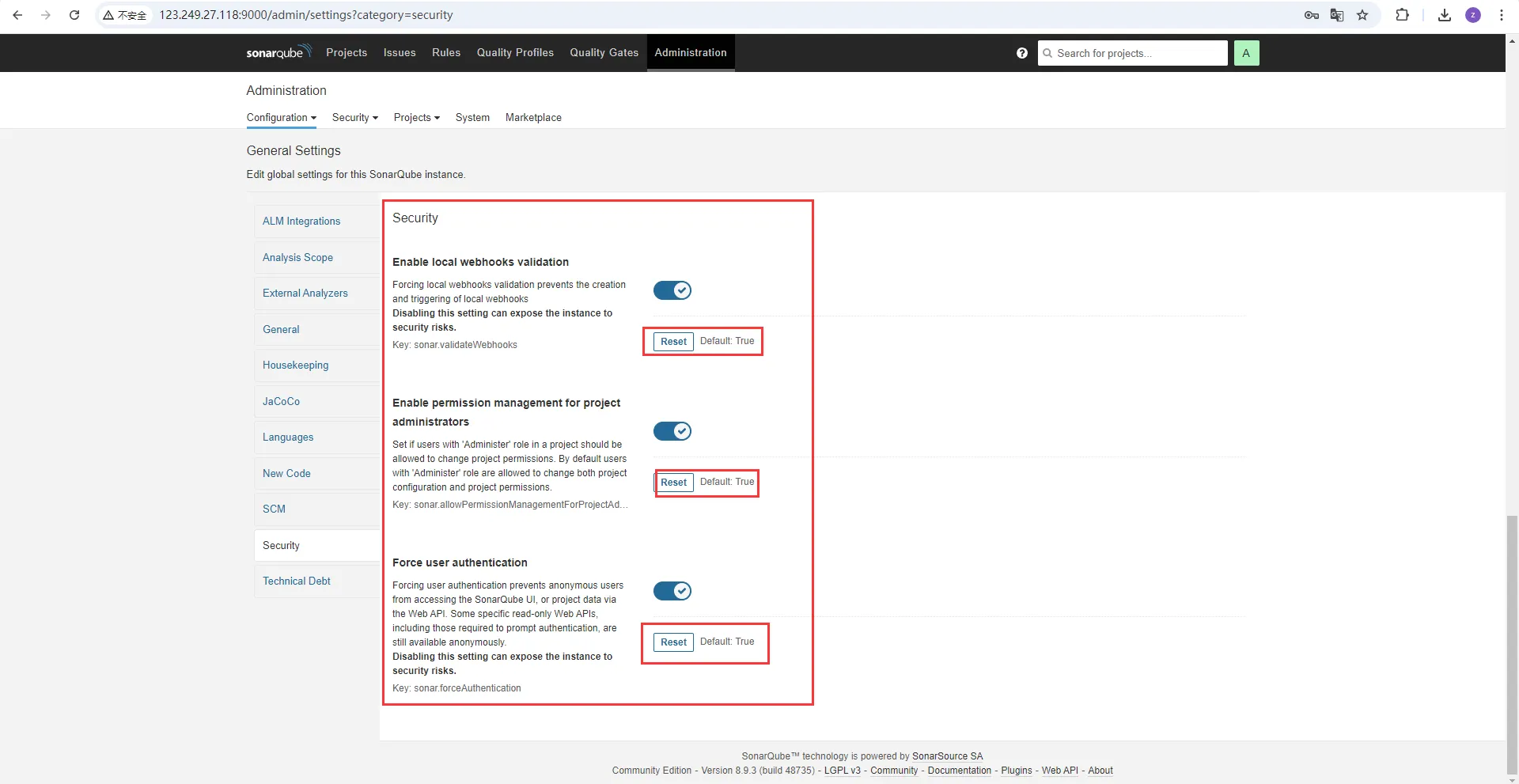Toggle permission management for project administrators switch

672,431
